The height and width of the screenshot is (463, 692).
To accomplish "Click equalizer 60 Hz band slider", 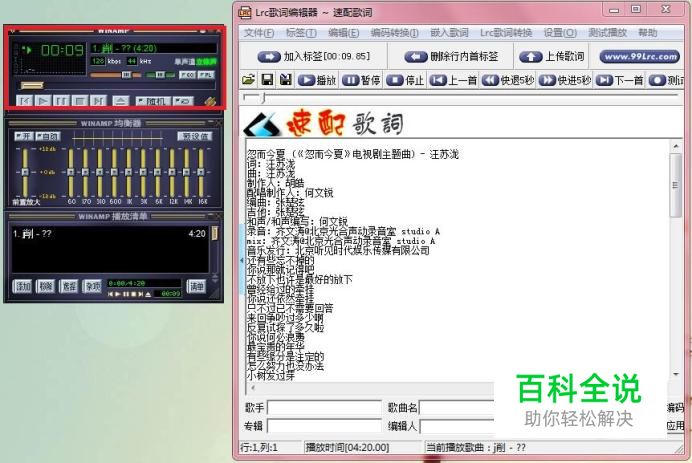I will click(71, 173).
